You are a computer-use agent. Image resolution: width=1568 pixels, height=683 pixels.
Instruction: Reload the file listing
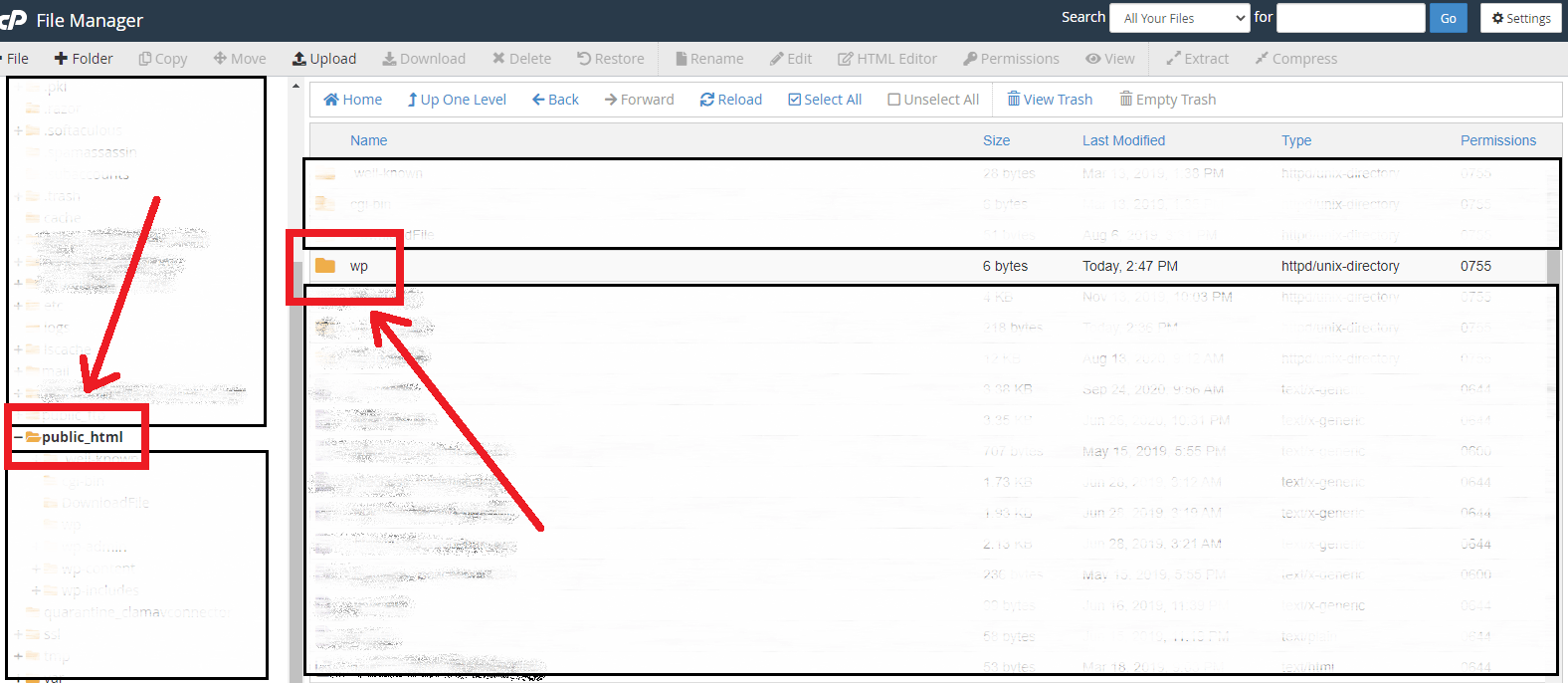tap(731, 100)
